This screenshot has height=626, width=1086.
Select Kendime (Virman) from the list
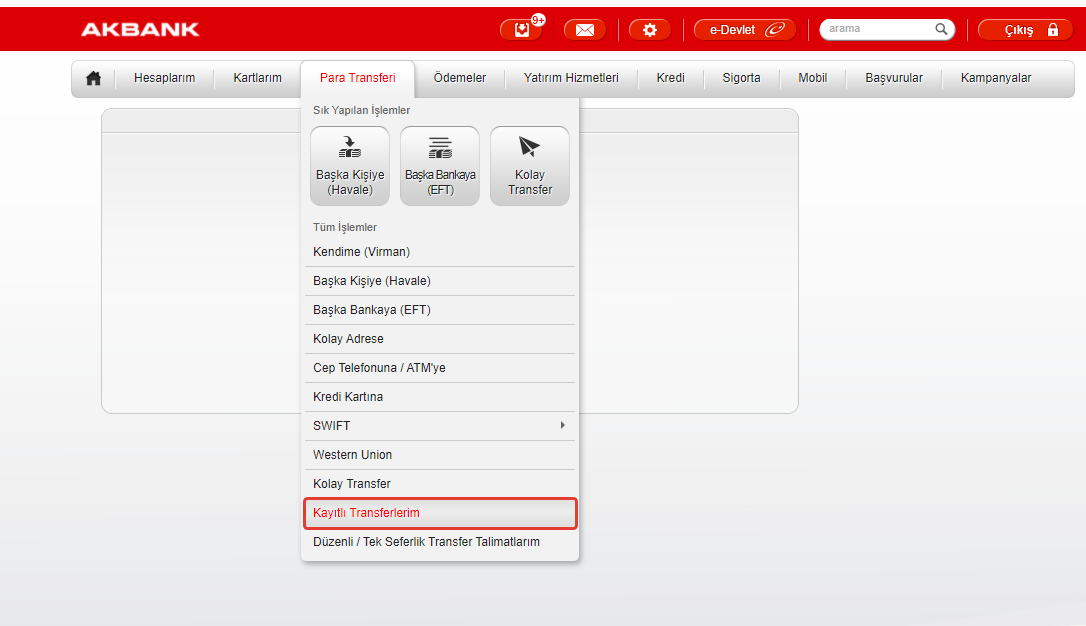pyautogui.click(x=440, y=252)
